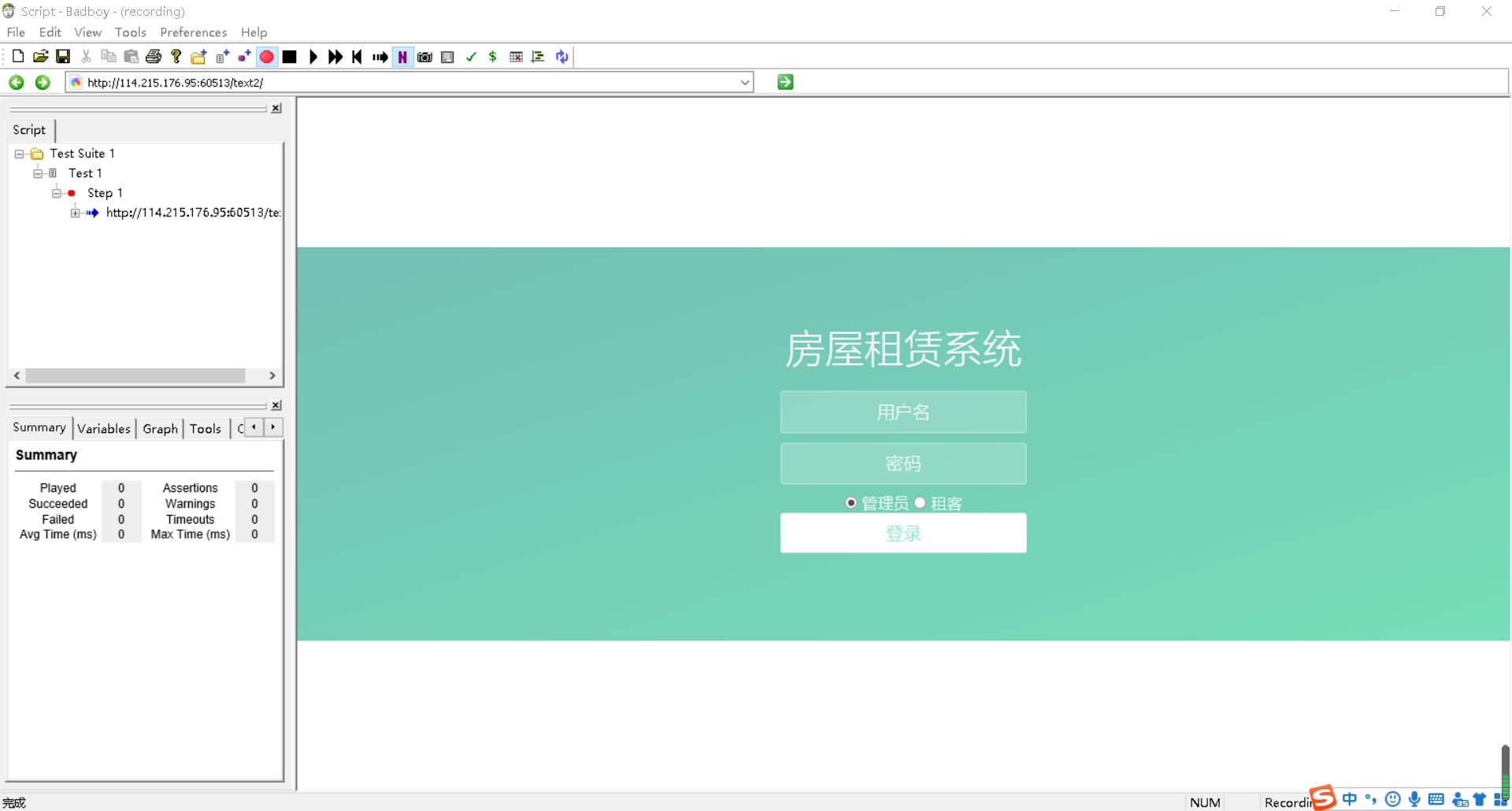Image resolution: width=1512 pixels, height=811 pixels.
Task: Collapse the Test 1 node
Action: point(38,173)
